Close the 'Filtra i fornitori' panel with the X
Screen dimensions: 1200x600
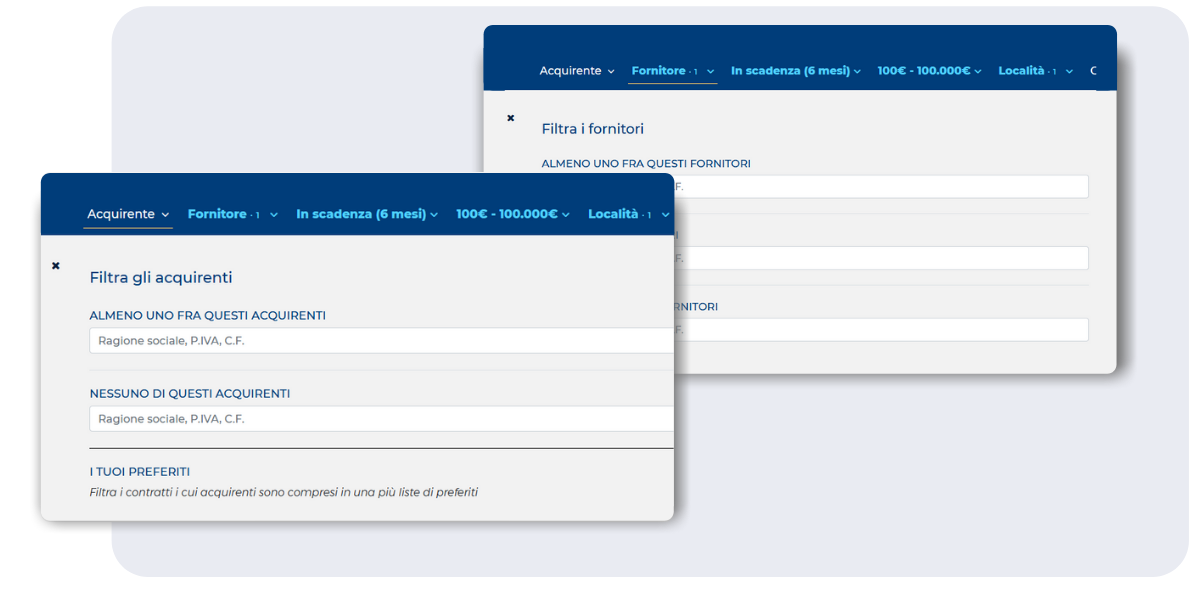[510, 118]
